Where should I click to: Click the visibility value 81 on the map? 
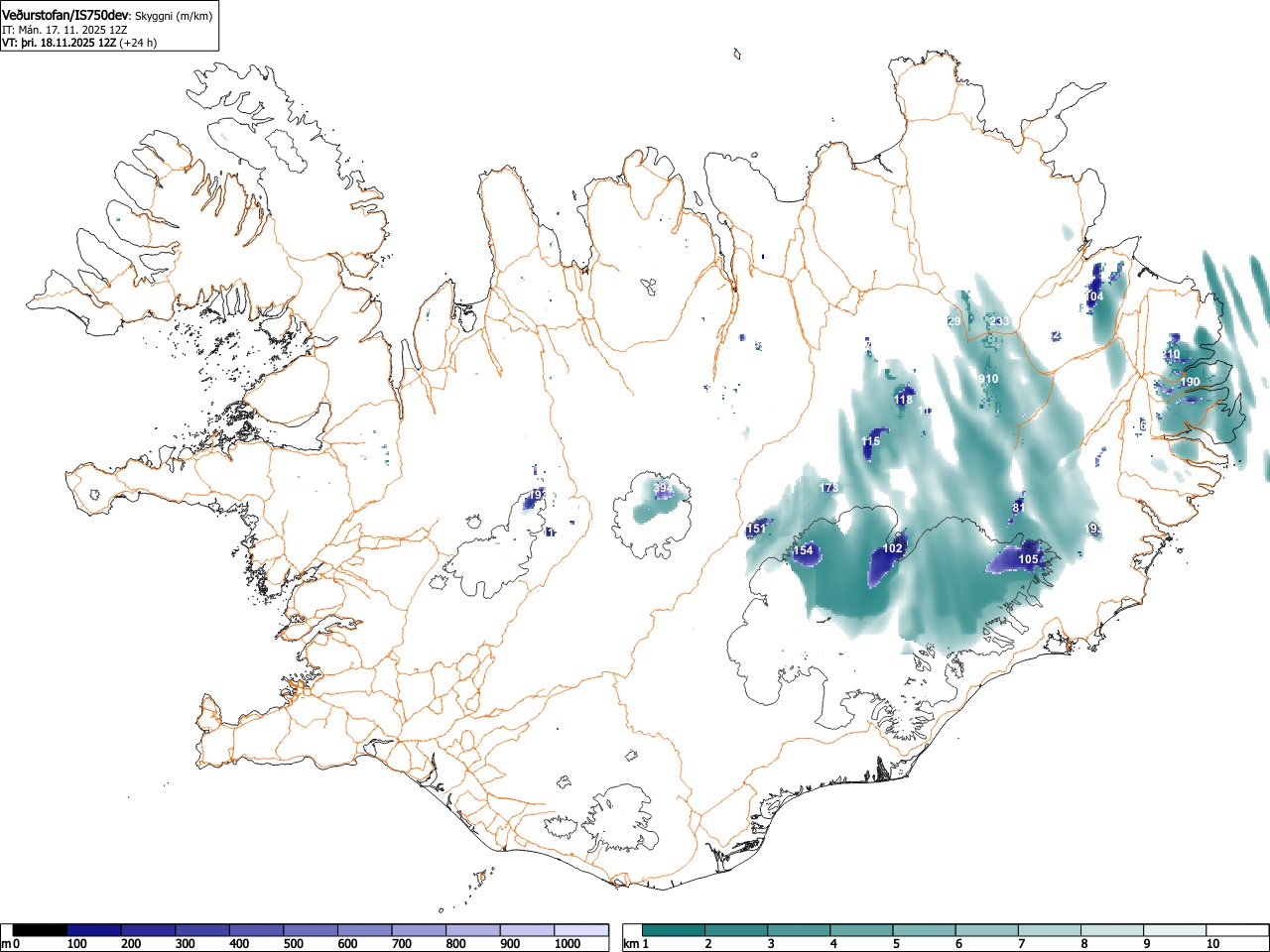(1018, 507)
